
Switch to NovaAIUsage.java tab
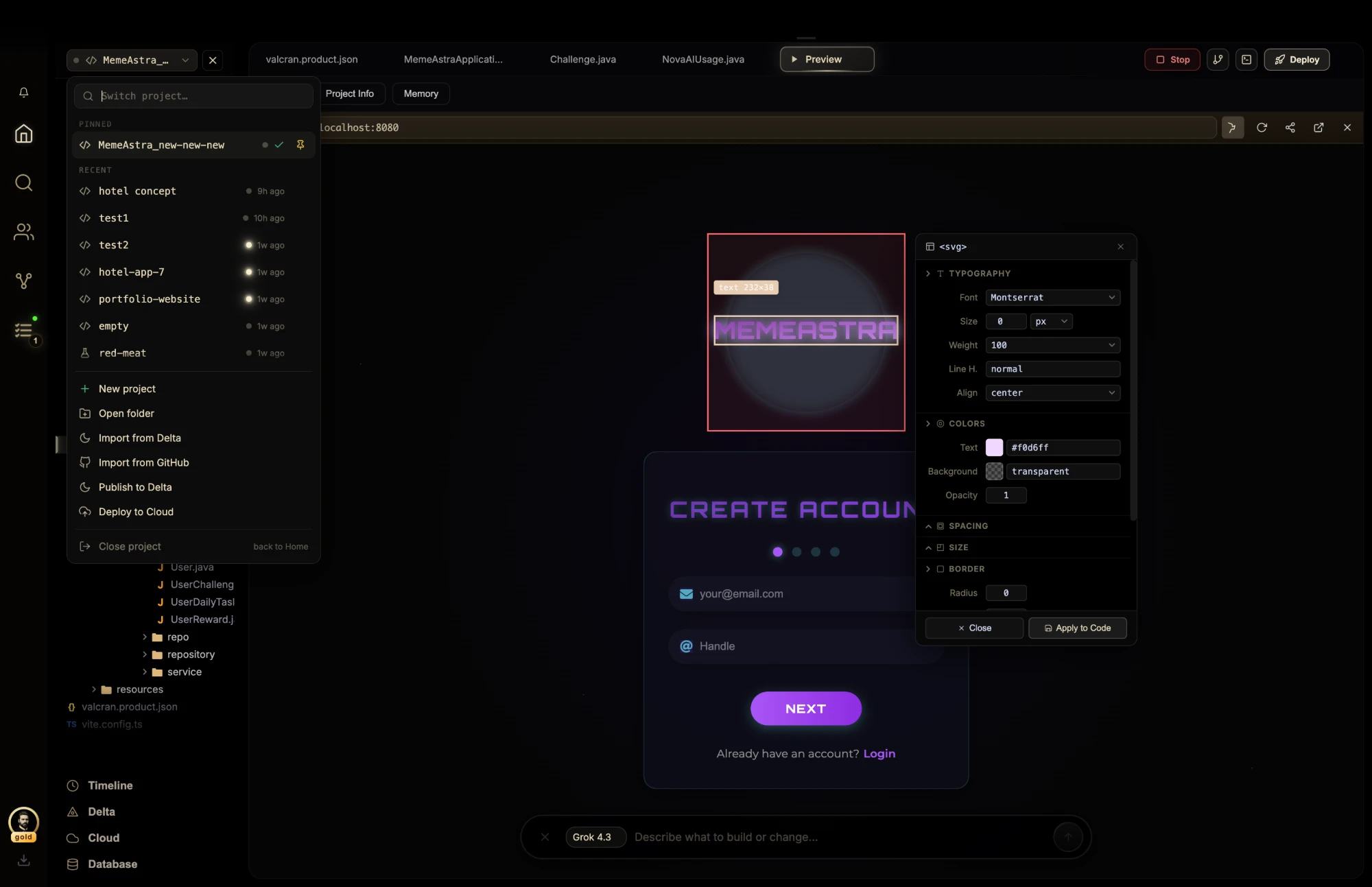click(x=702, y=60)
